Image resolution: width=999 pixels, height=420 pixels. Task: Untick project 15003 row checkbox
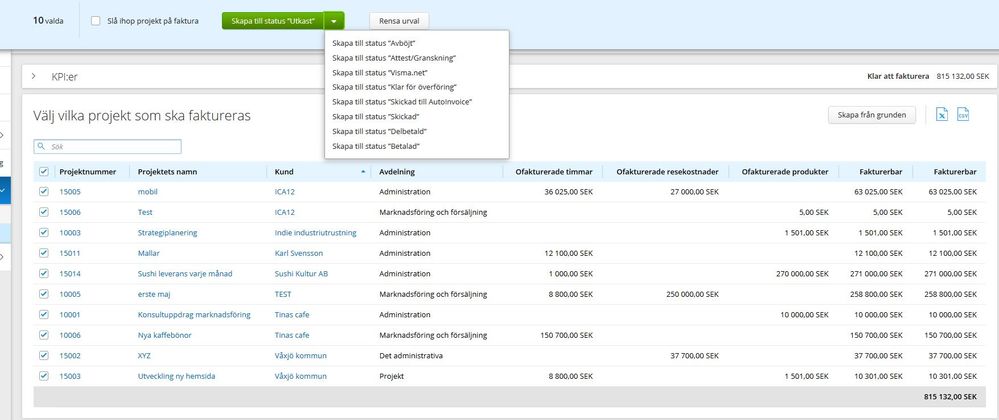43,376
